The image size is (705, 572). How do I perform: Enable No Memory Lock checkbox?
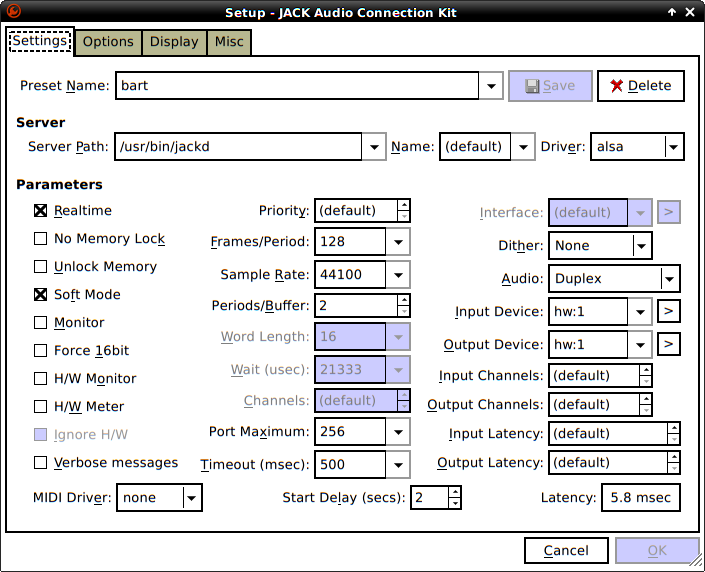pos(40,238)
